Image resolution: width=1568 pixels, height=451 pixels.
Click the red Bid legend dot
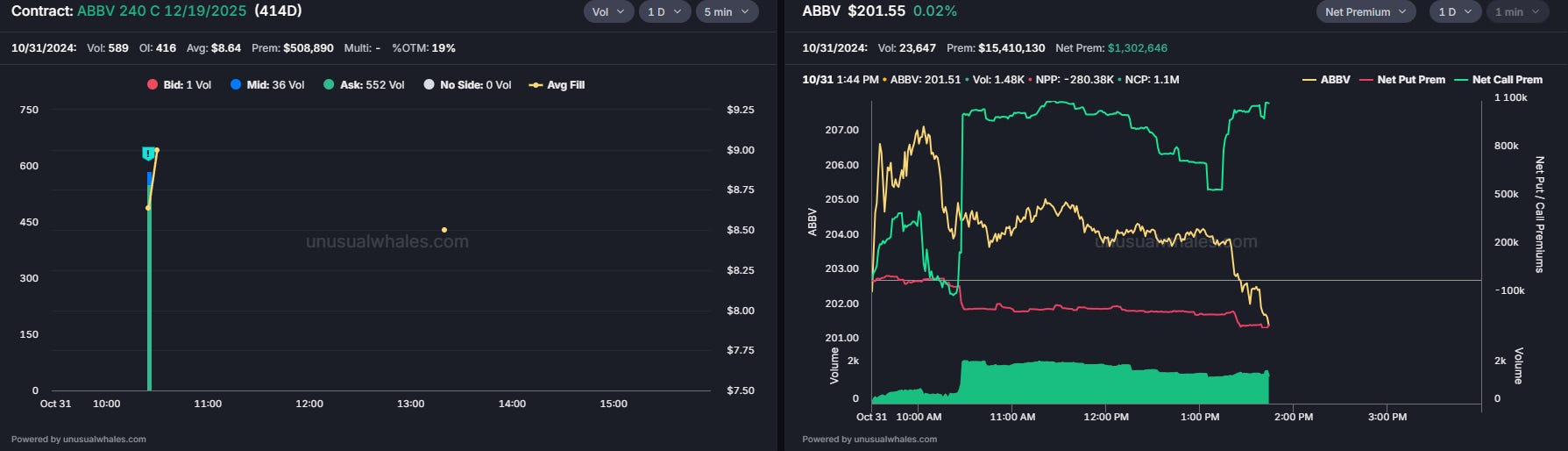(x=152, y=85)
